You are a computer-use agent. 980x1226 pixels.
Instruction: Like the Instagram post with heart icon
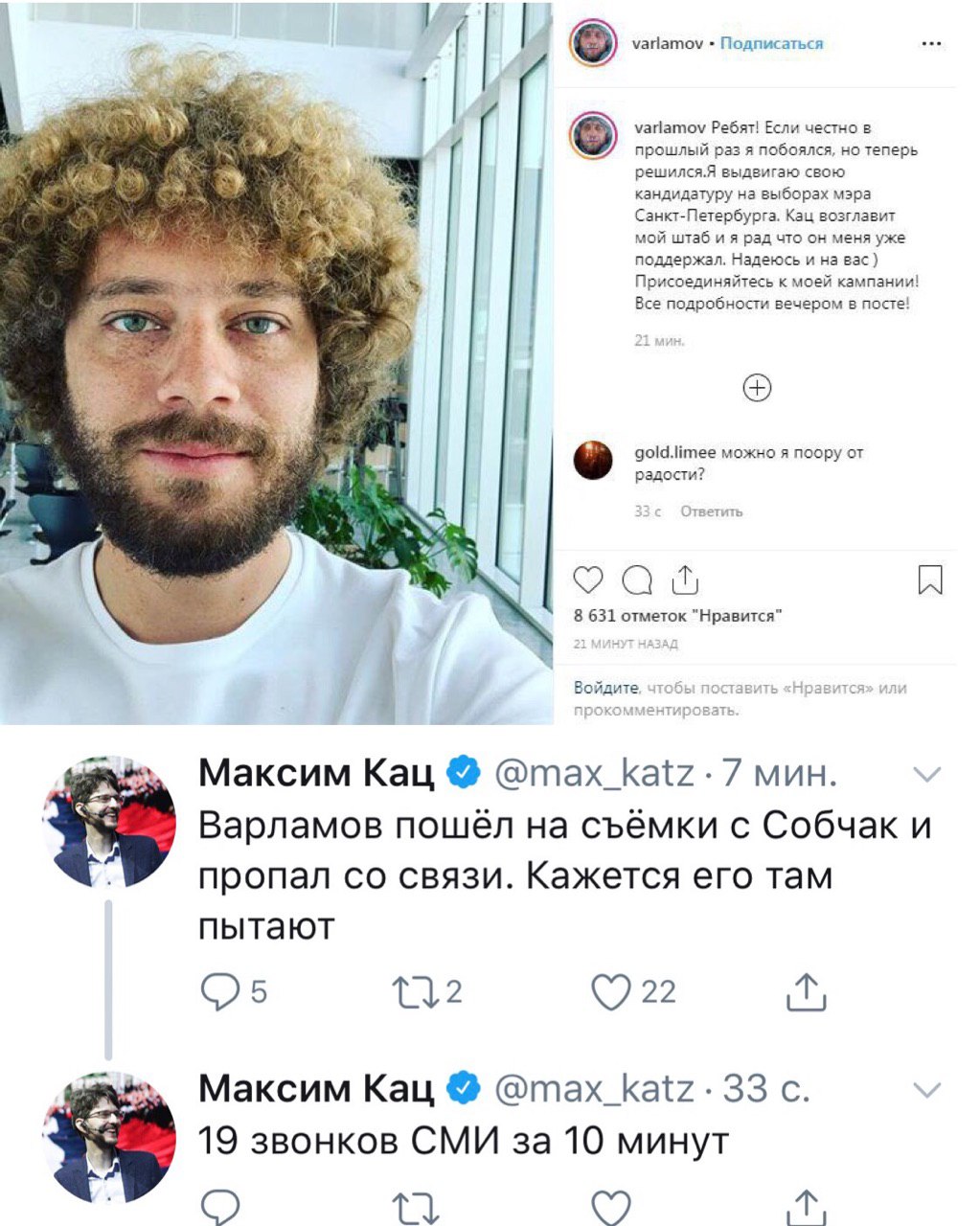pyautogui.click(x=588, y=579)
